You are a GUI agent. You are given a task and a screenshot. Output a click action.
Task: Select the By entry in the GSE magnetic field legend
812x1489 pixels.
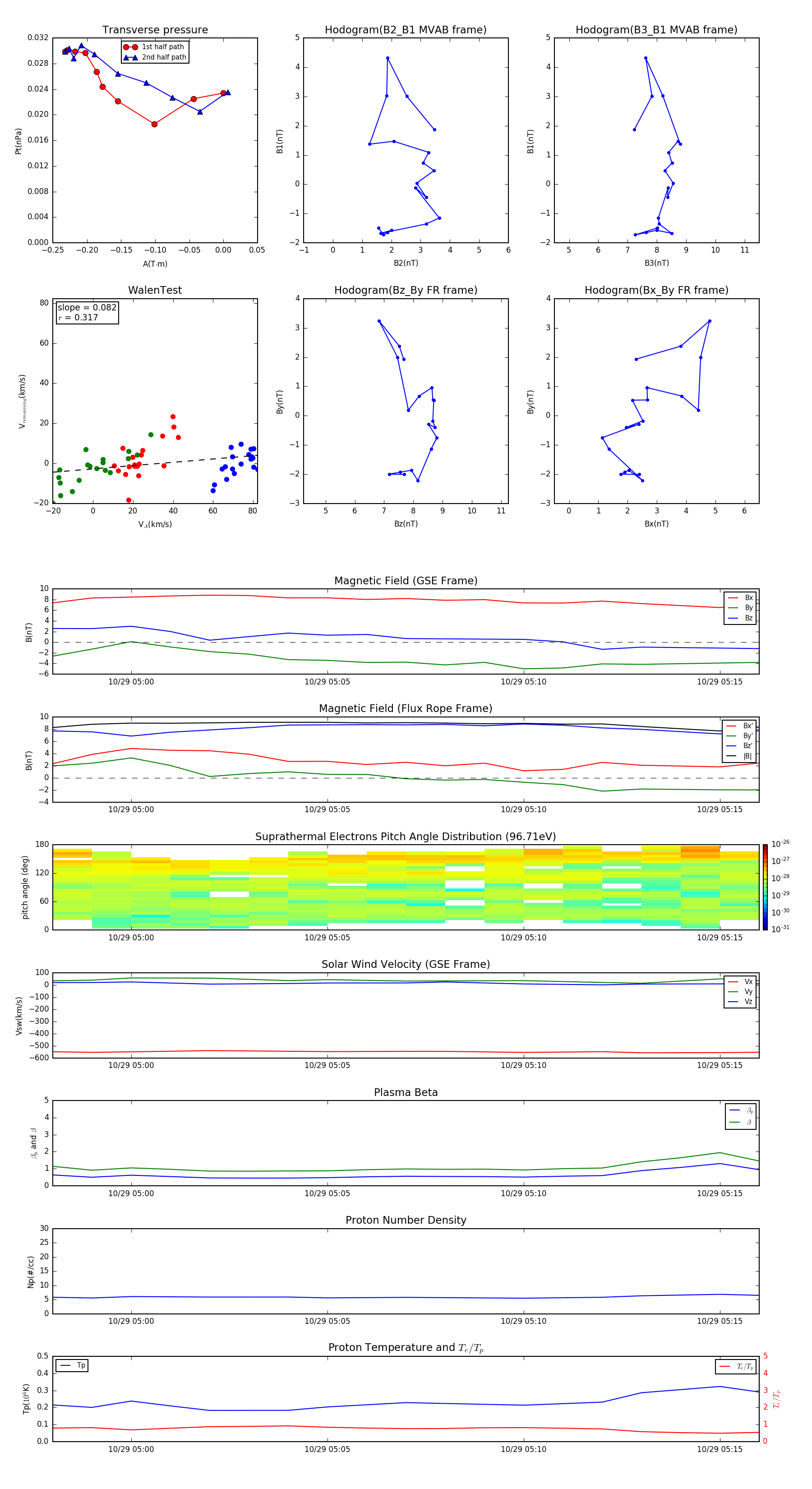740,607
